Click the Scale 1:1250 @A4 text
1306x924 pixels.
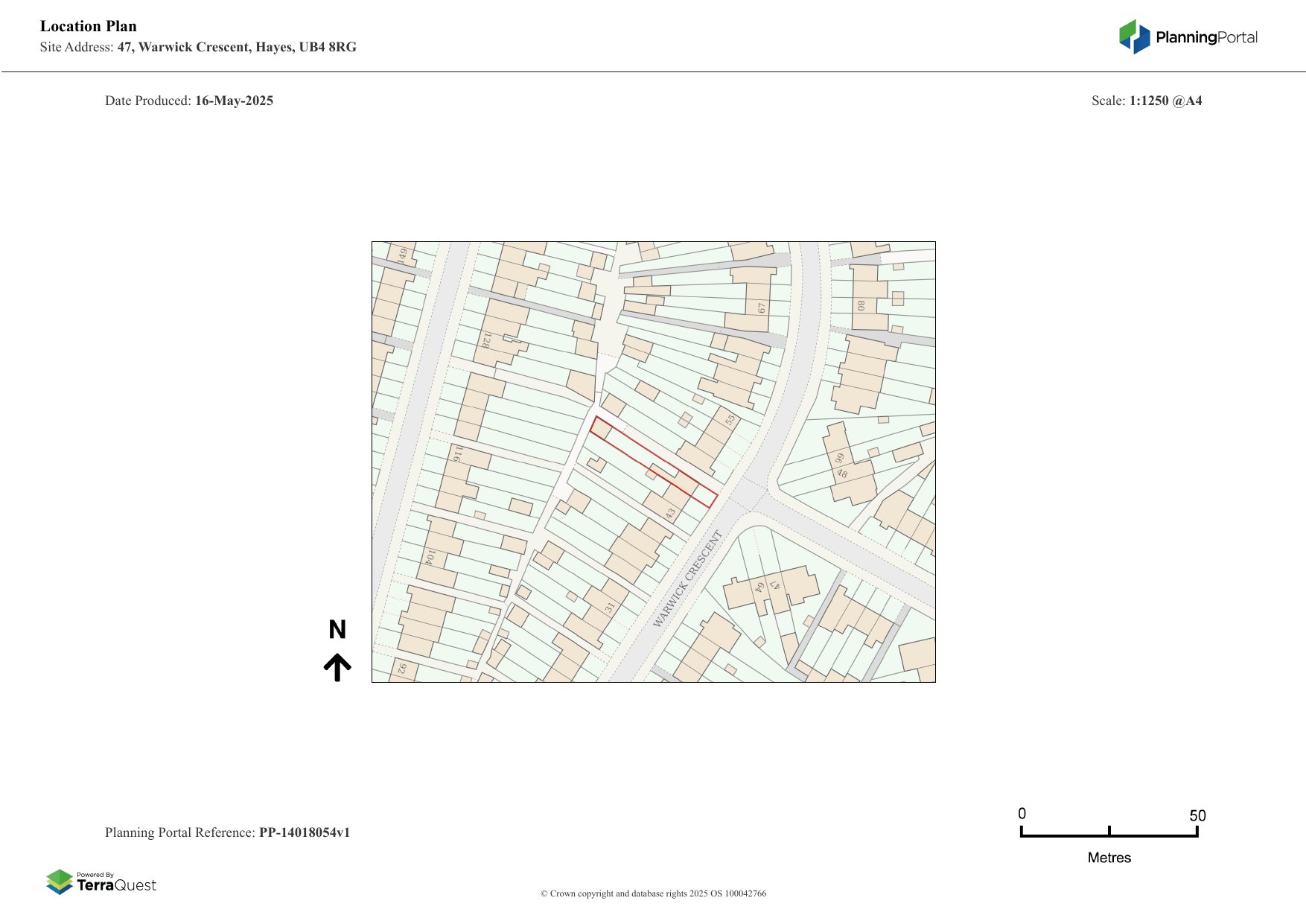(1146, 101)
